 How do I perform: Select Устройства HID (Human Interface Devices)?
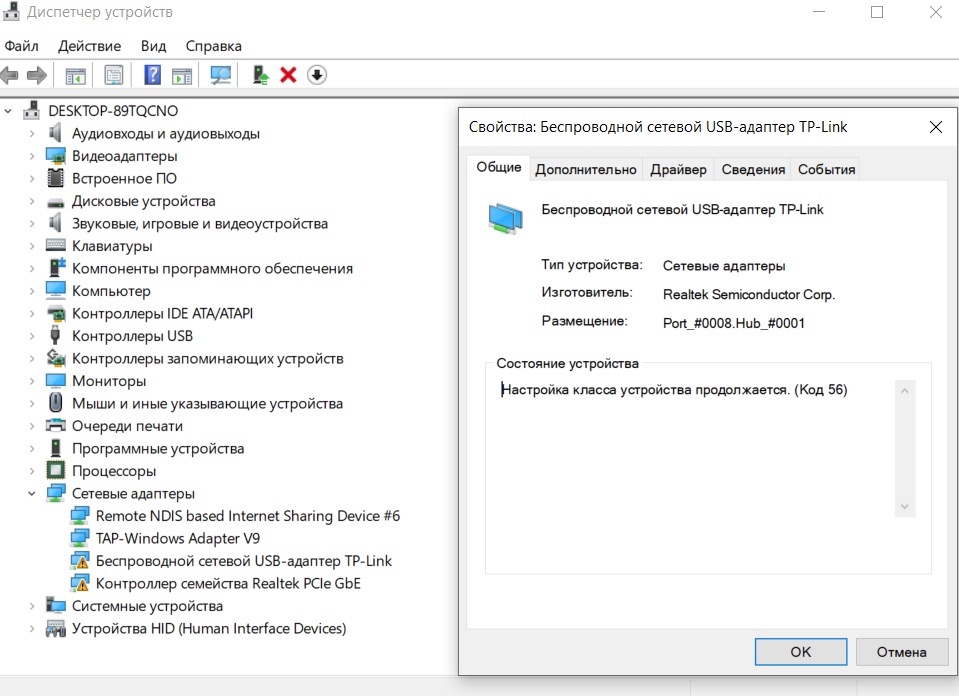tap(209, 628)
